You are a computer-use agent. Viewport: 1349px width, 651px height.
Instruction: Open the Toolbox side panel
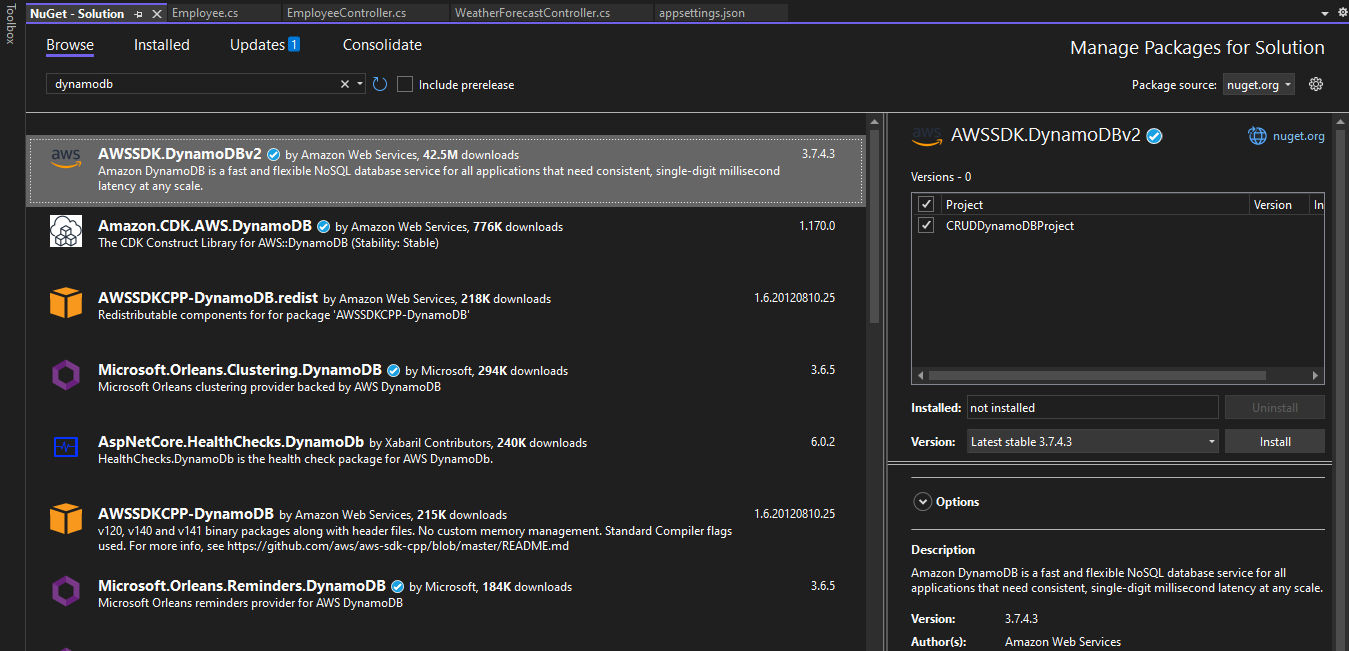[10, 24]
